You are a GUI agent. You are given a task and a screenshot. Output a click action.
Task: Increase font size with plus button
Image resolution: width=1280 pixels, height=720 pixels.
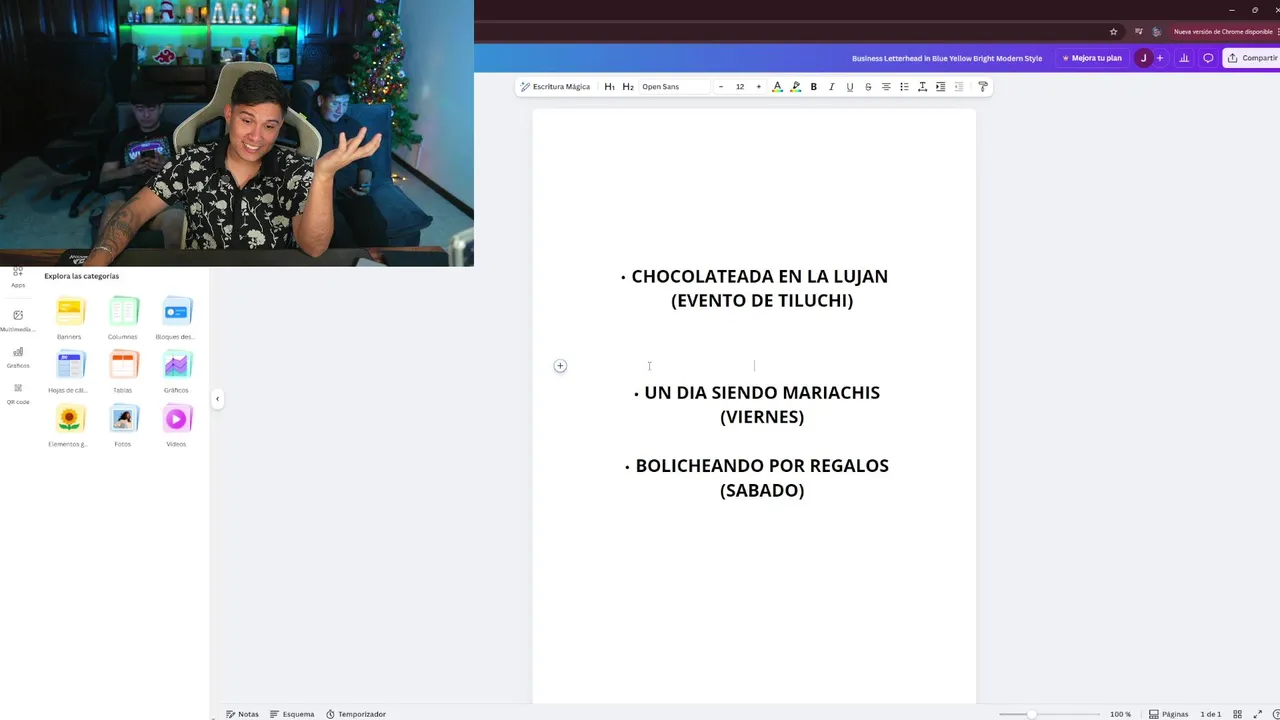[x=759, y=87]
